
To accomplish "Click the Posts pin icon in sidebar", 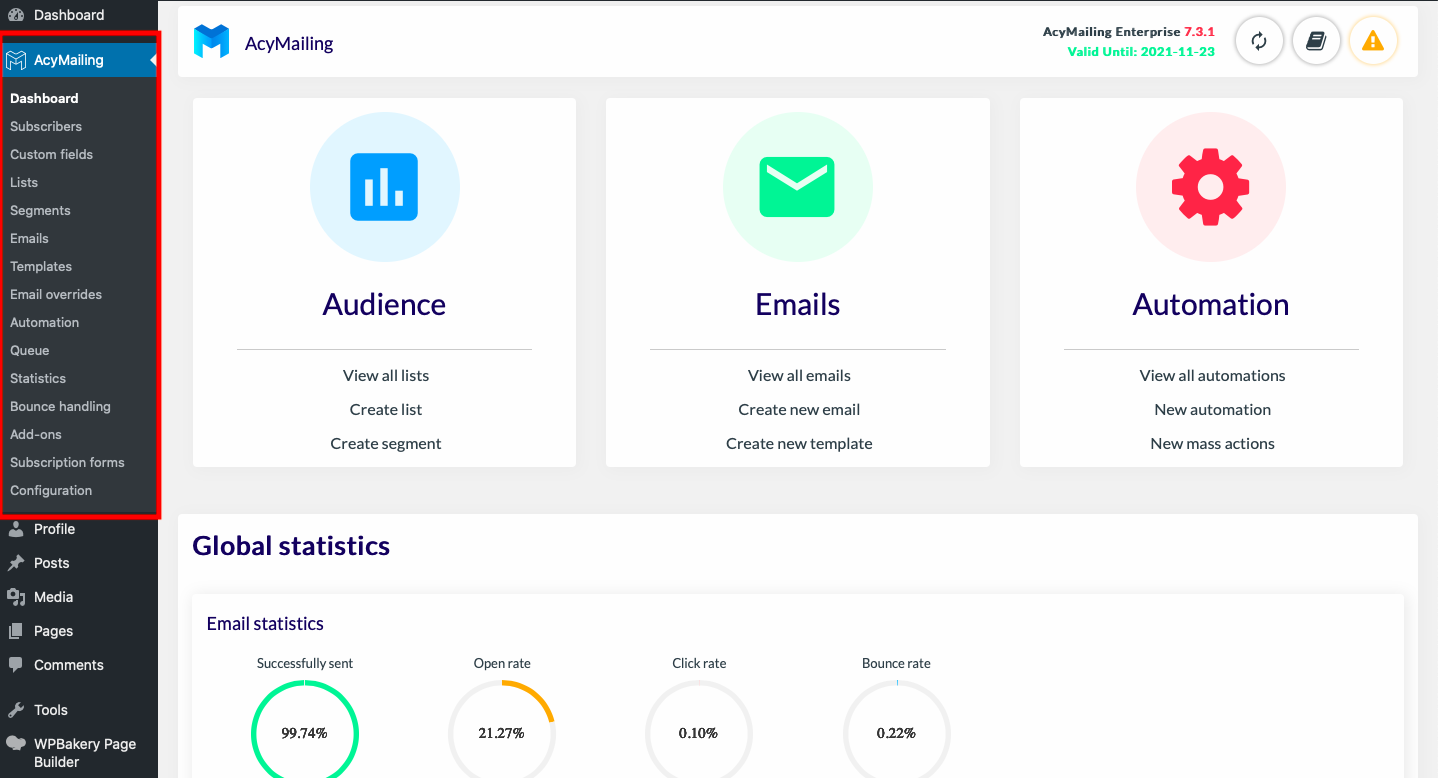I will [x=16, y=563].
